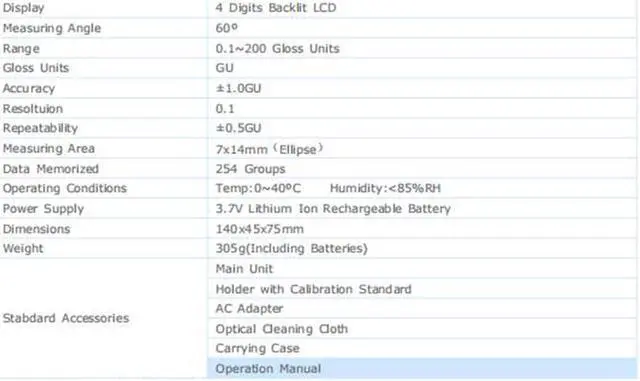Select the 4 Digits Backlit LCD value
640x381 pixels.
click(x=276, y=8)
